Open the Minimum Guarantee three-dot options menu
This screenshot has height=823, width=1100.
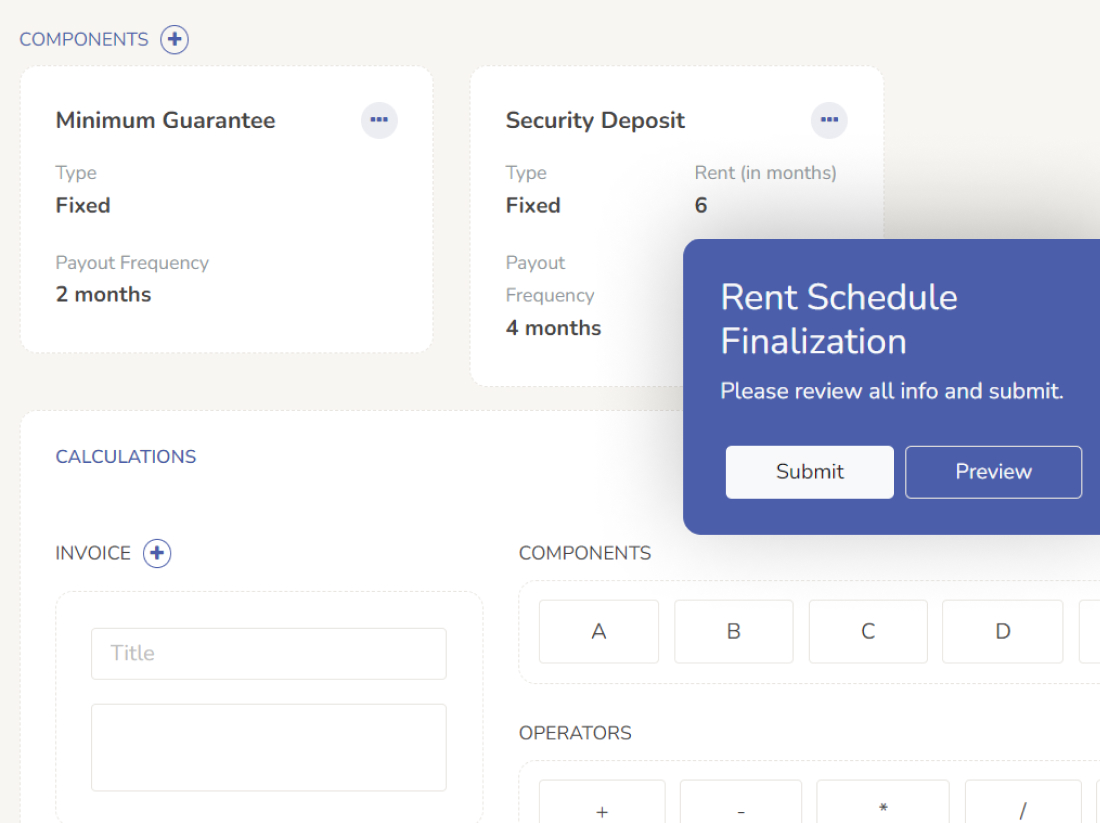tap(379, 120)
